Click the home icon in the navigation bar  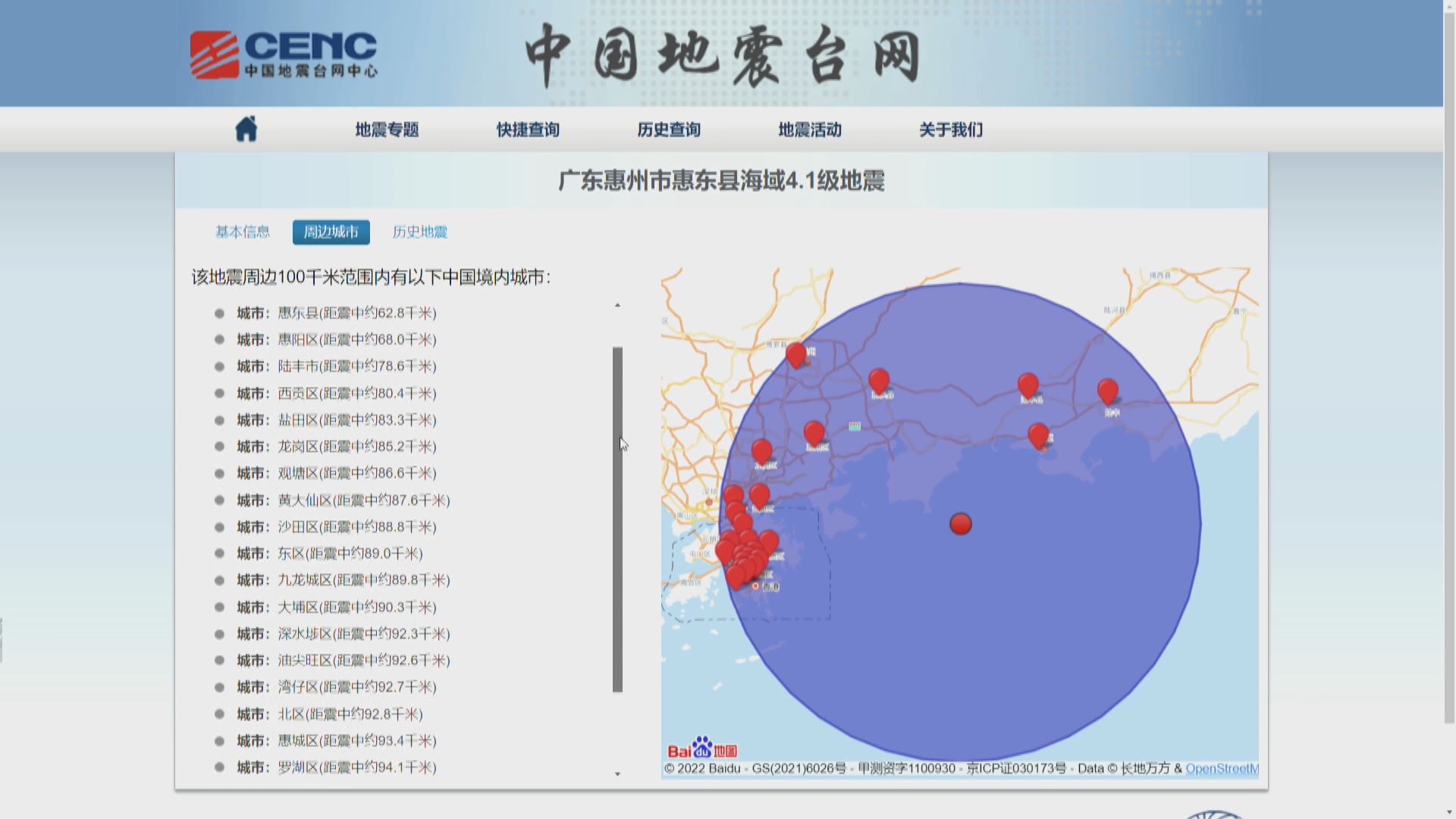point(245,129)
